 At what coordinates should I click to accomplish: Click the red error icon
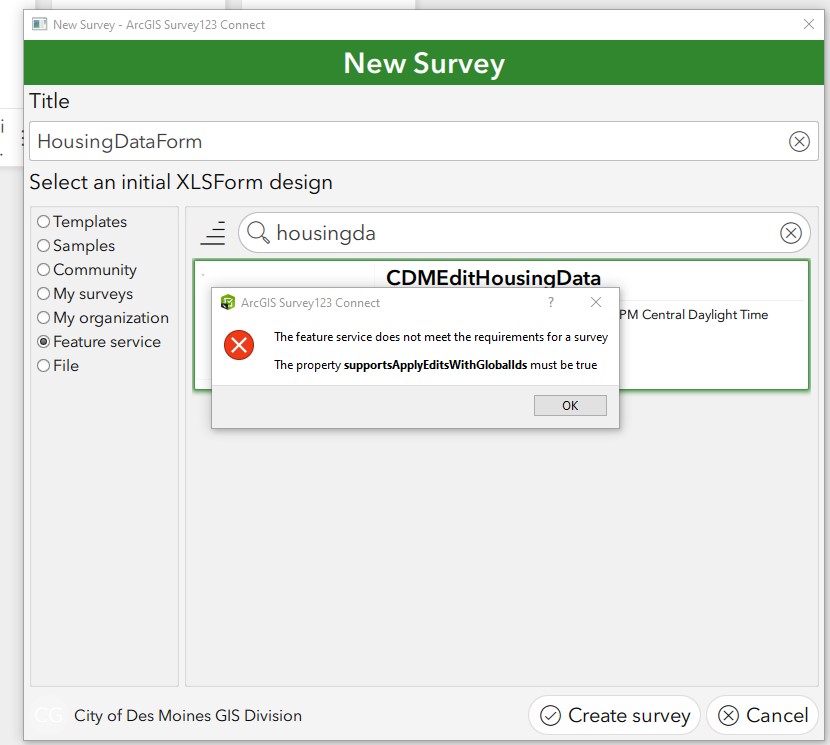(x=239, y=346)
